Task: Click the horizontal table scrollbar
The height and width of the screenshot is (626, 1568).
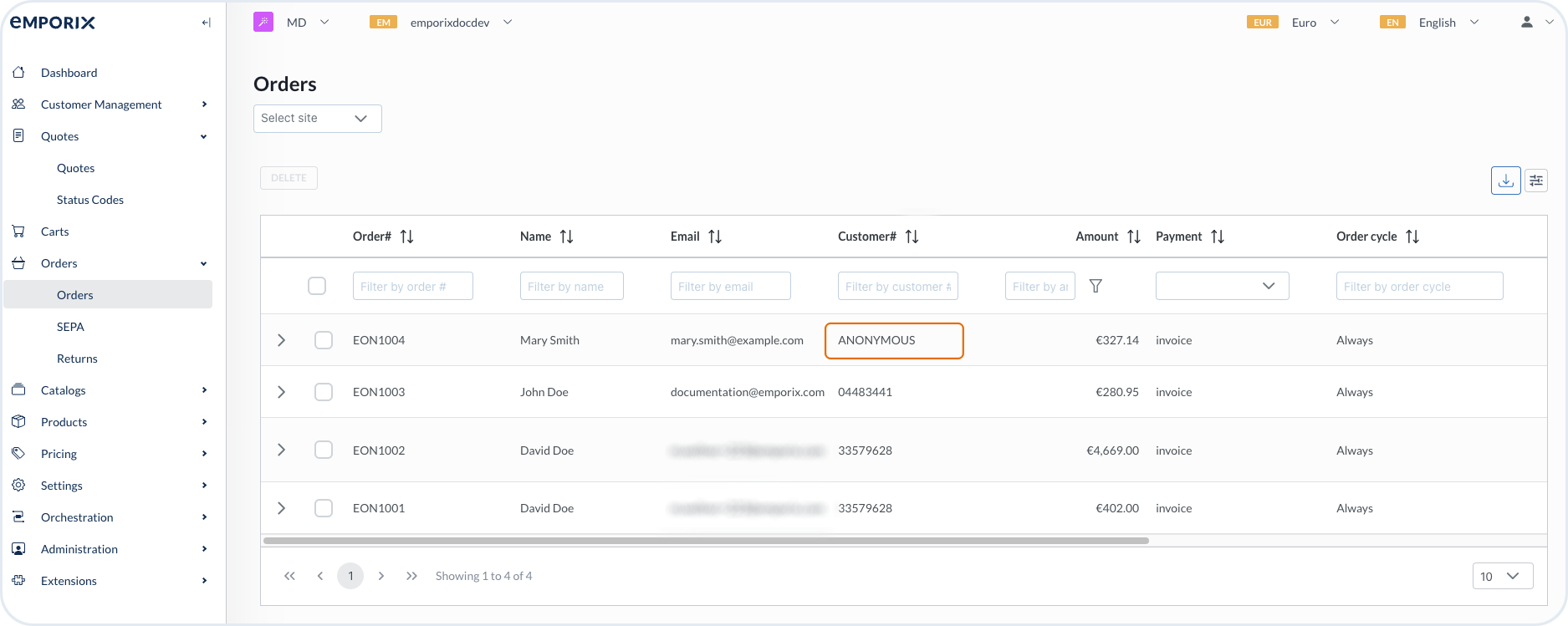Action: pos(706,541)
